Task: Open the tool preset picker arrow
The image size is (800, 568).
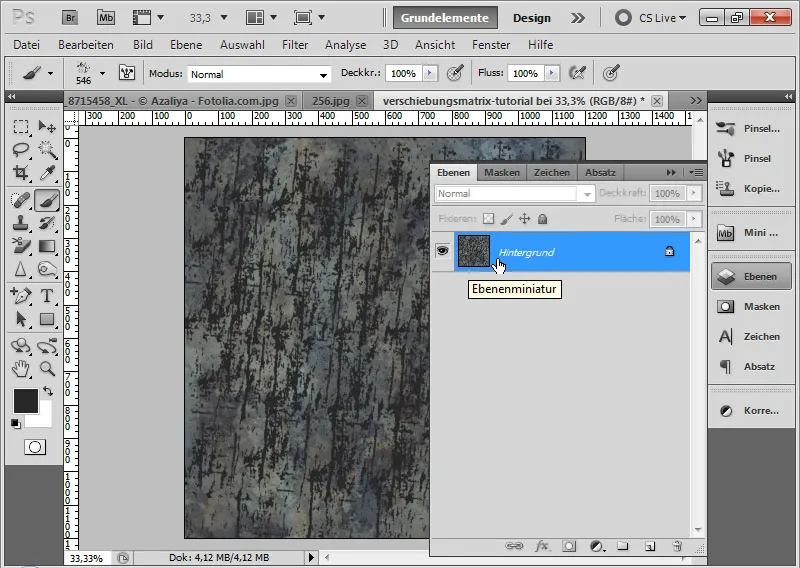Action: 50,73
